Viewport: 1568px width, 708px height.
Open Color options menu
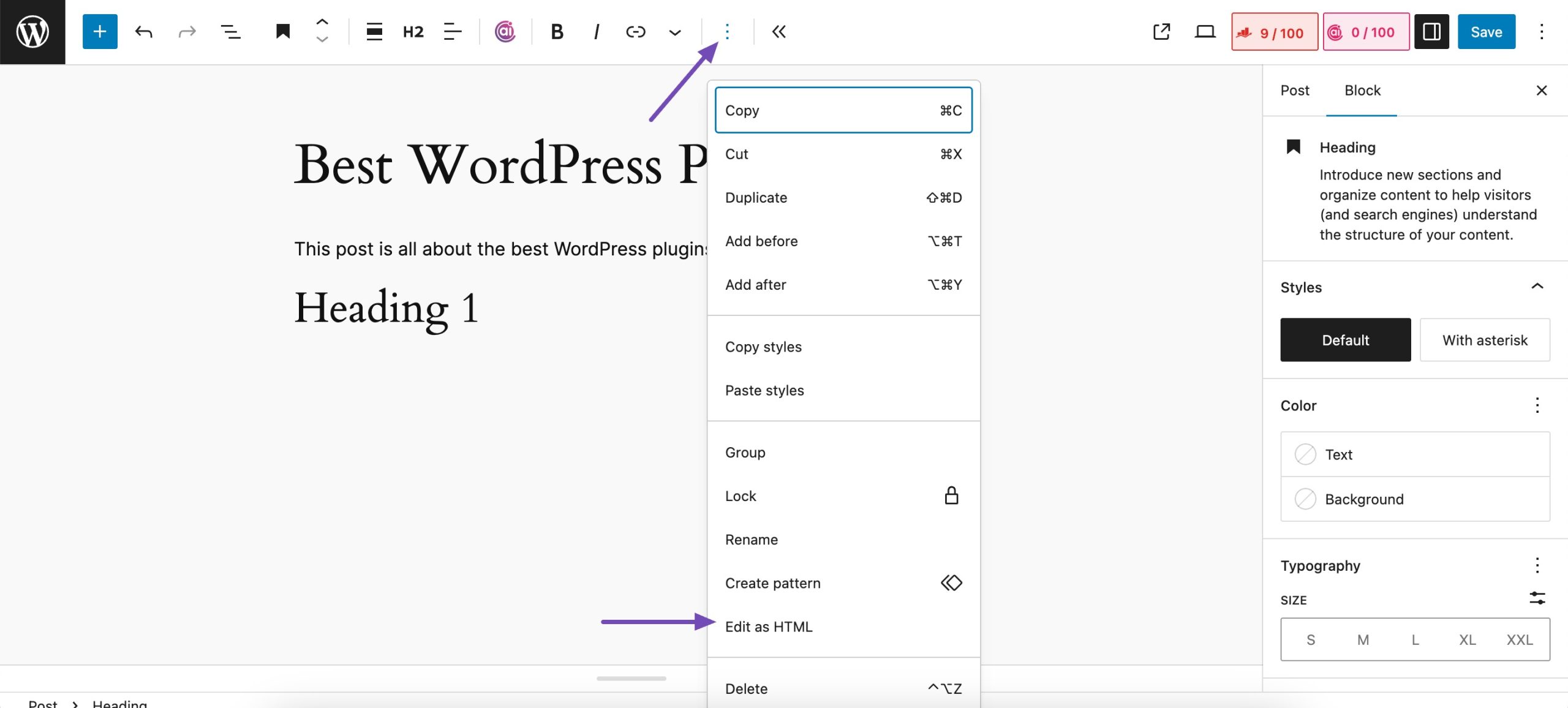tap(1537, 405)
